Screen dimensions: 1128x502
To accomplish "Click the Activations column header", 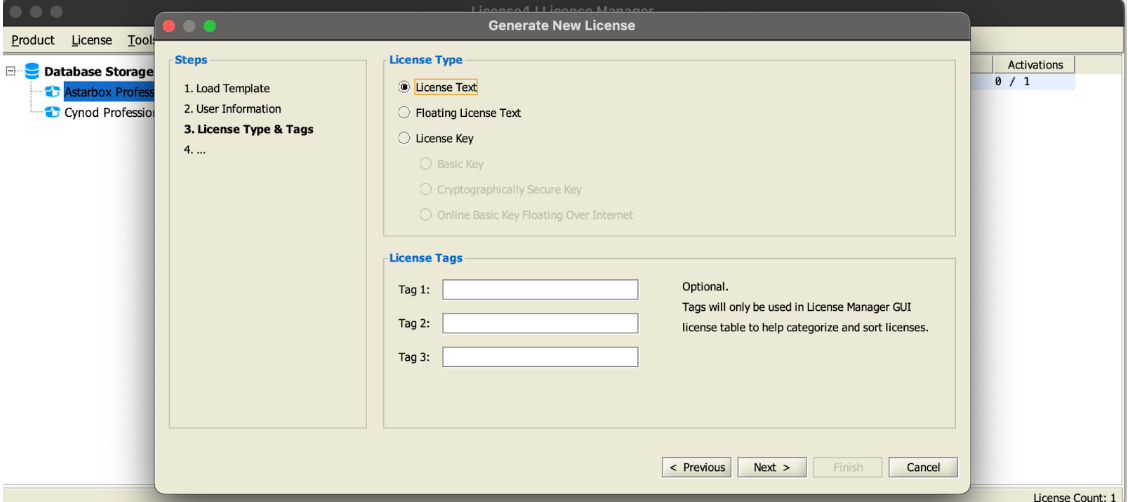I will [x=1035, y=65].
